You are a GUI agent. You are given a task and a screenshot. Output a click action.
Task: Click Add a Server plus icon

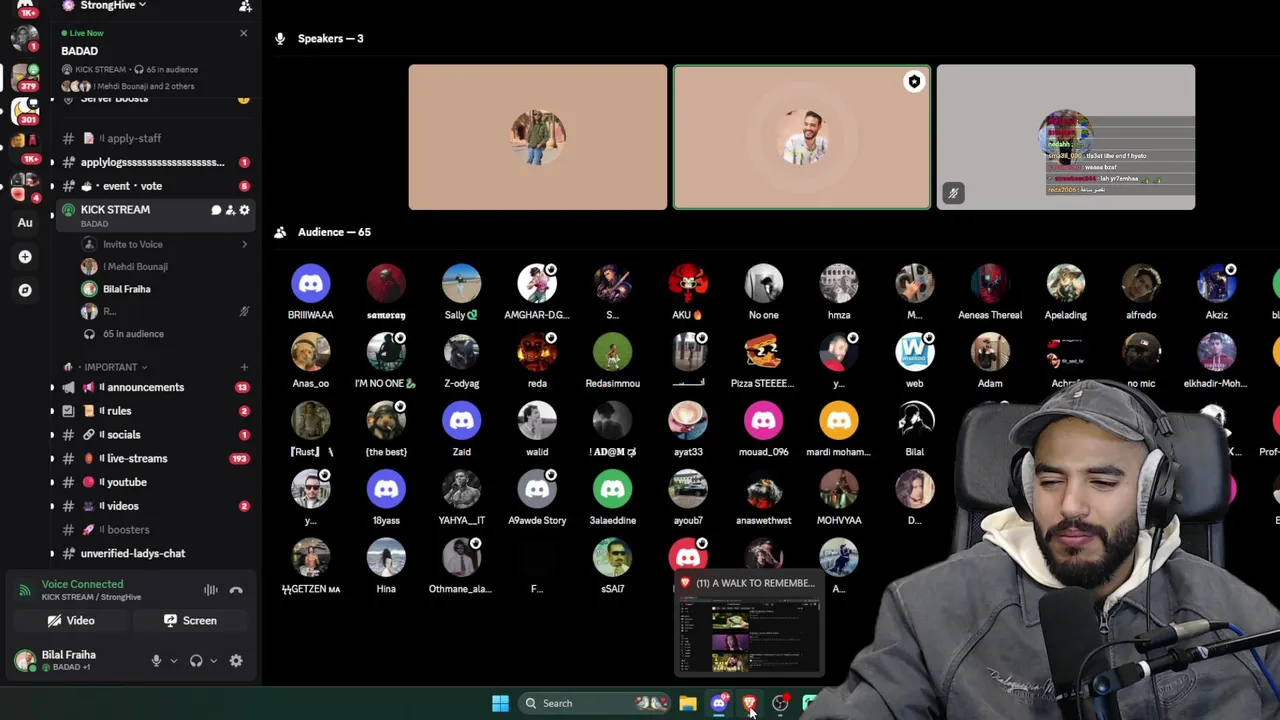25,257
